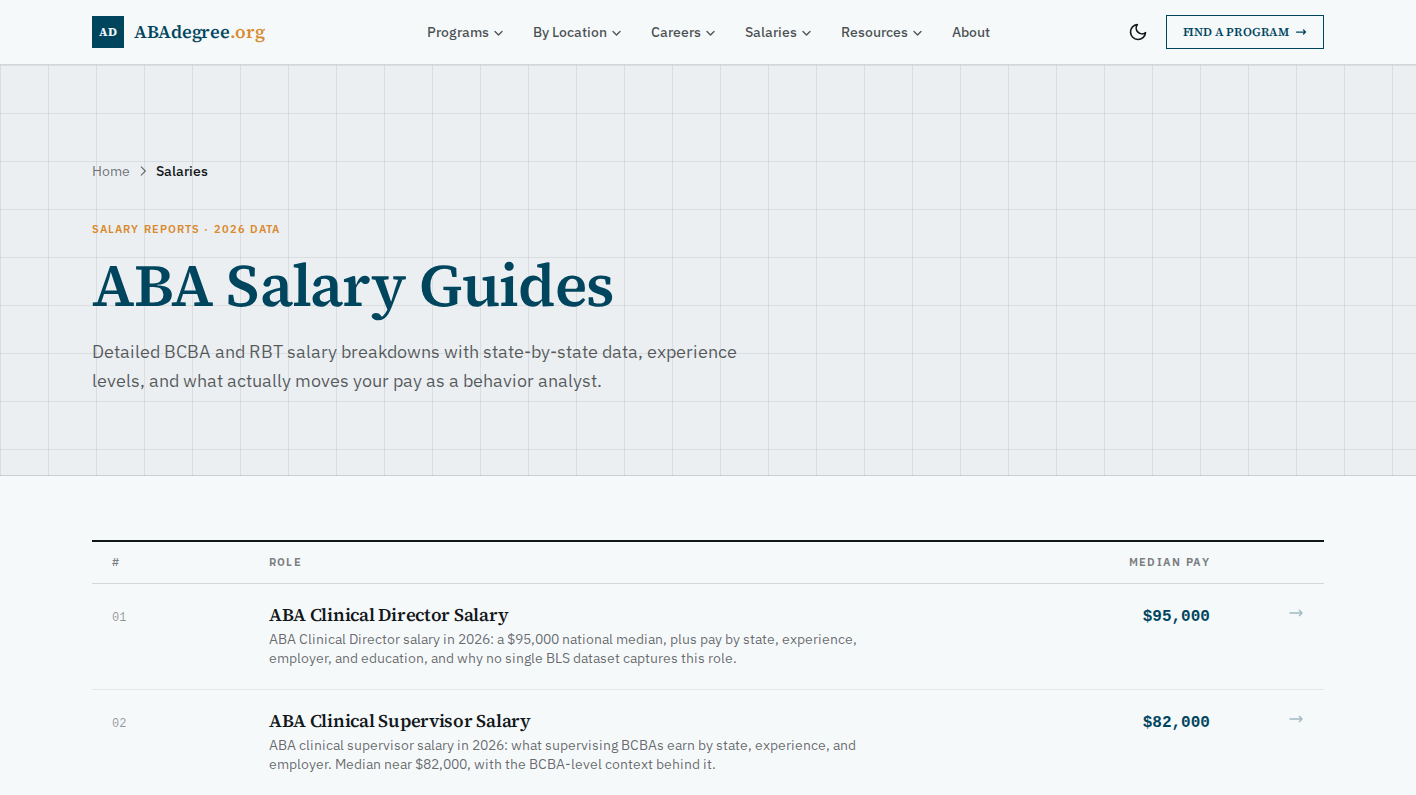The width and height of the screenshot is (1416, 795).
Task: Click Salaries breadcrumb item
Action: click(x=182, y=171)
